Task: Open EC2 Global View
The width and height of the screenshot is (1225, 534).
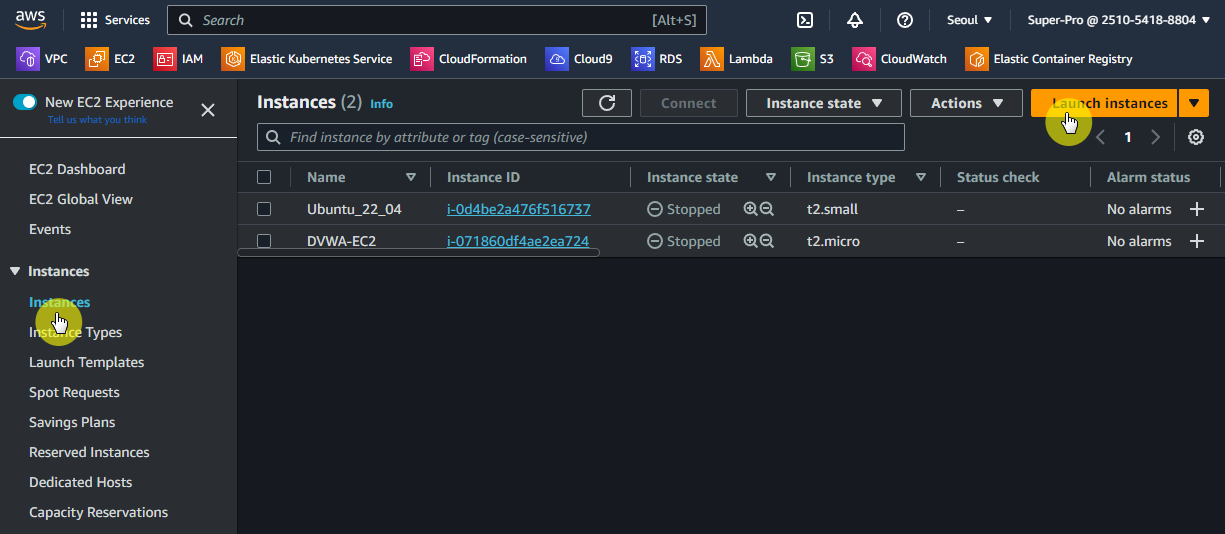Action: coord(81,199)
